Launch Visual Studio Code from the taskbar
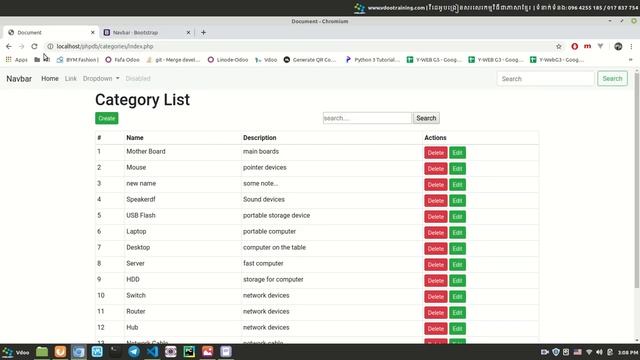Image resolution: width=640 pixels, height=360 pixels. point(152,352)
